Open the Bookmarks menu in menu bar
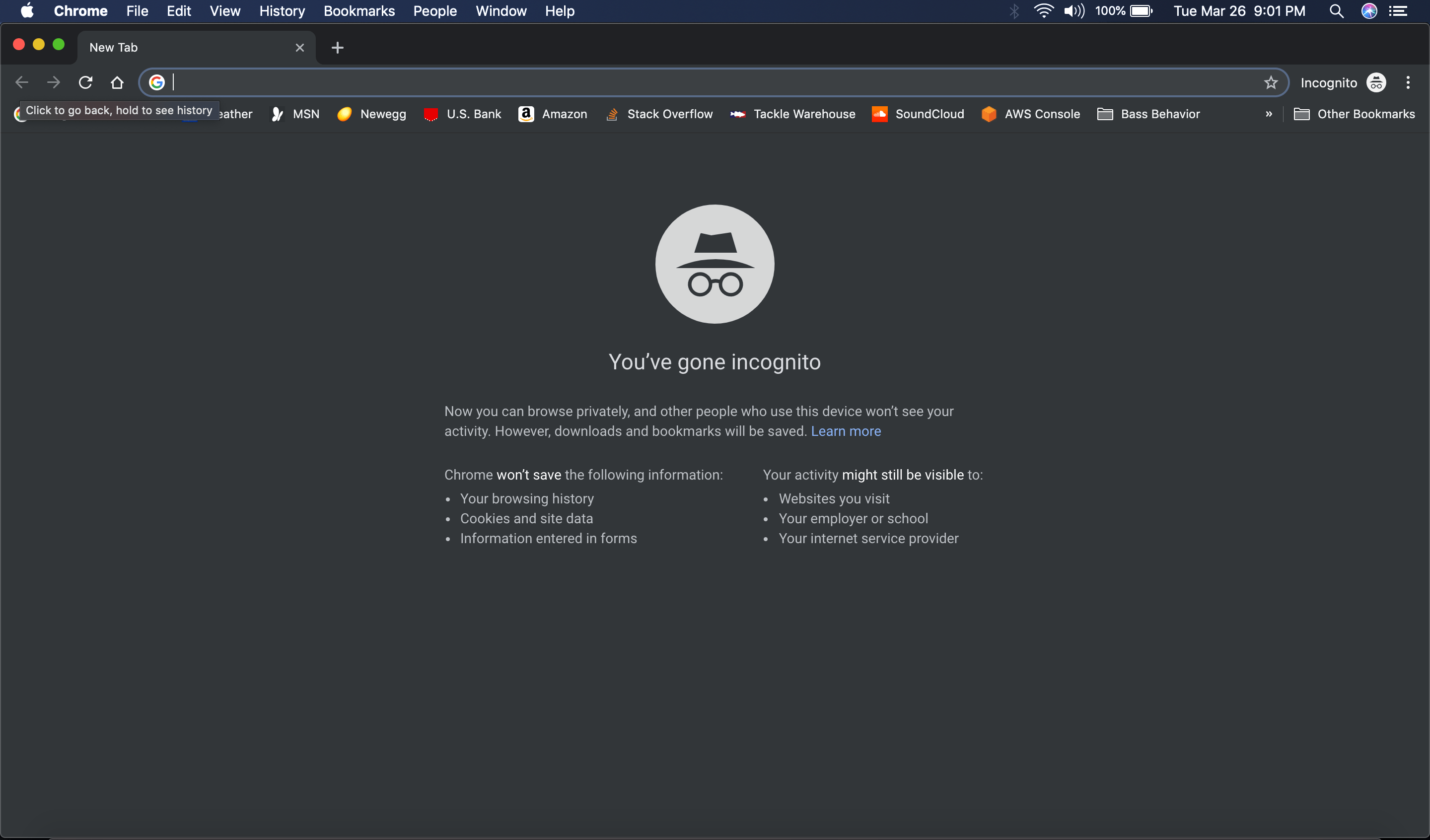The width and height of the screenshot is (1430, 840). tap(358, 11)
